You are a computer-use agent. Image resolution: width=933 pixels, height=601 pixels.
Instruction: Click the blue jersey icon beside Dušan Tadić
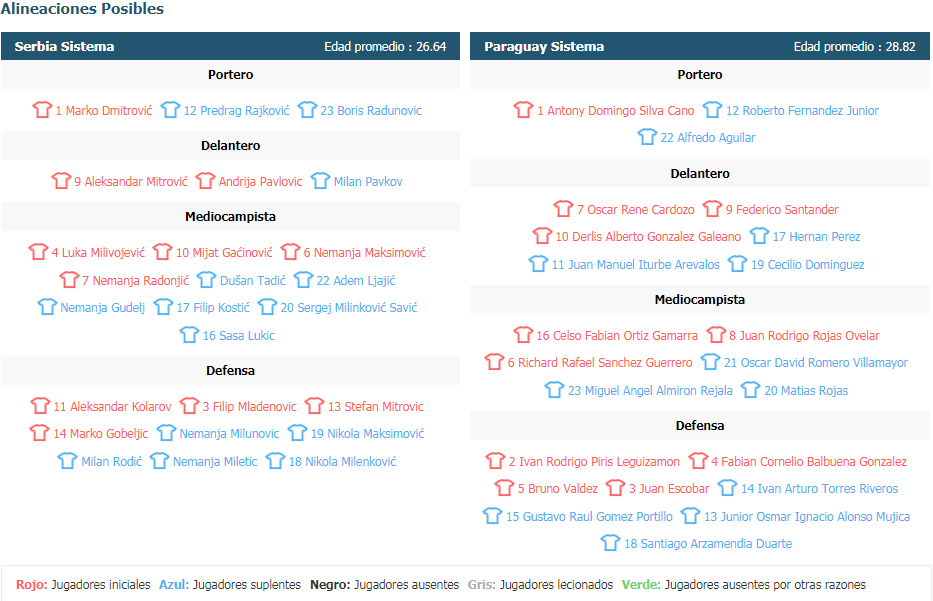pos(206,280)
